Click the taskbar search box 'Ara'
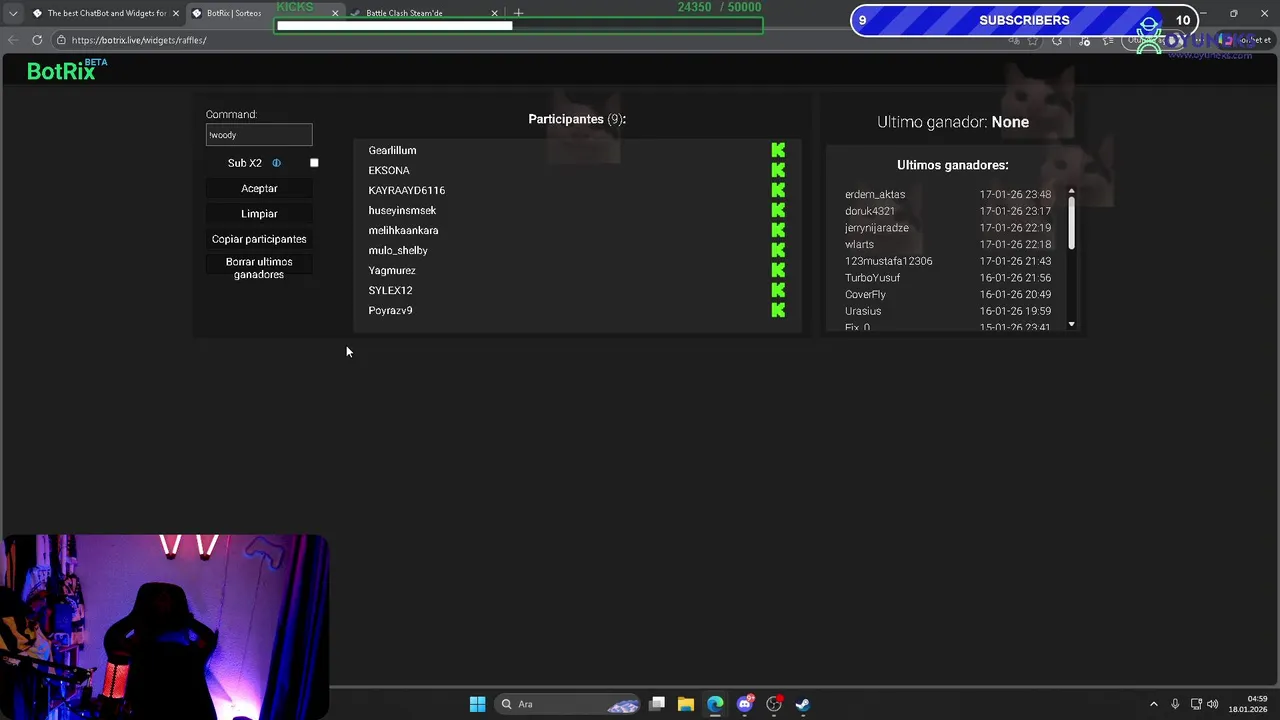The width and height of the screenshot is (1280, 720). point(567,704)
